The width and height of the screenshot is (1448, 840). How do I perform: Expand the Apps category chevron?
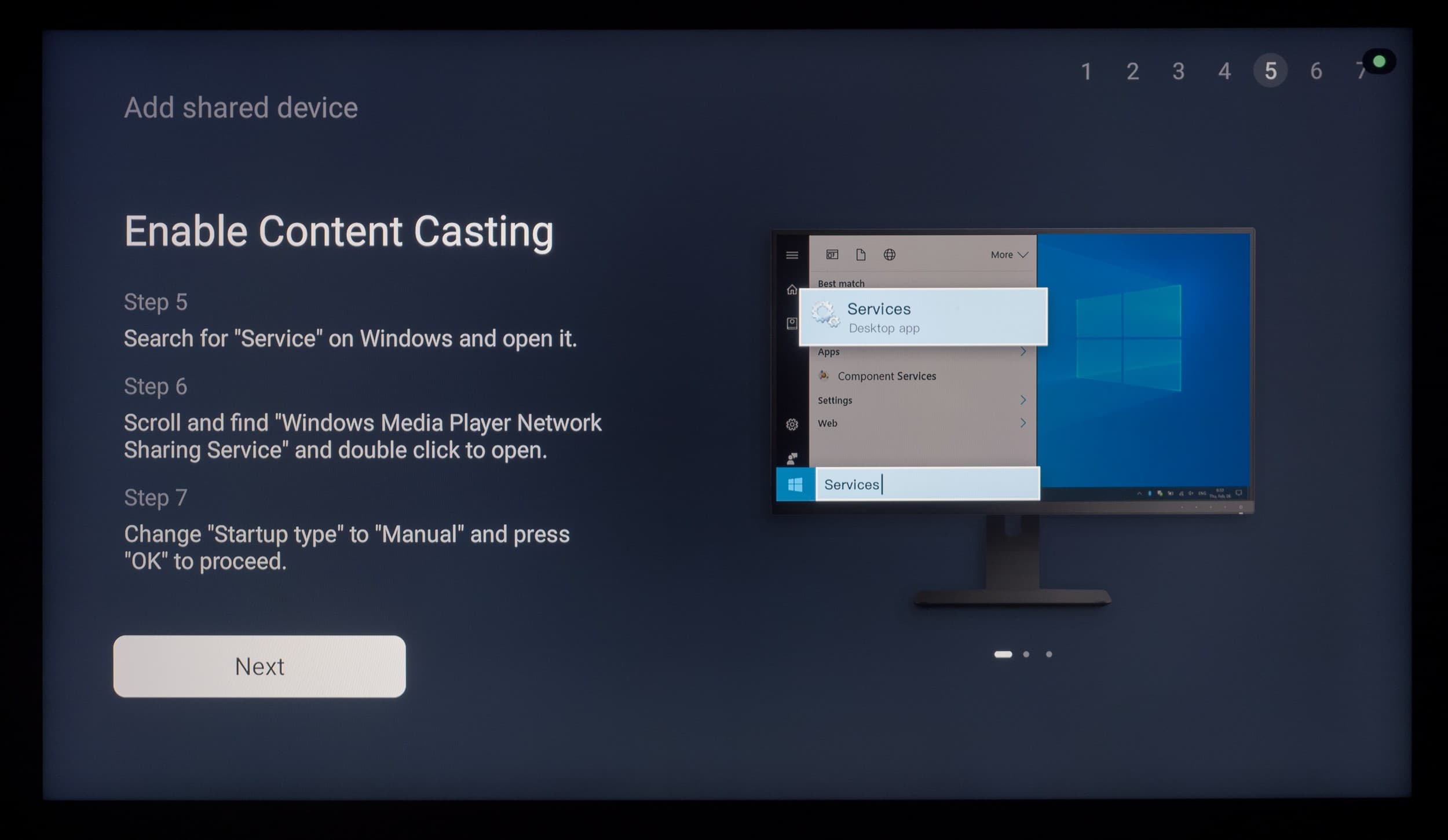click(1023, 351)
